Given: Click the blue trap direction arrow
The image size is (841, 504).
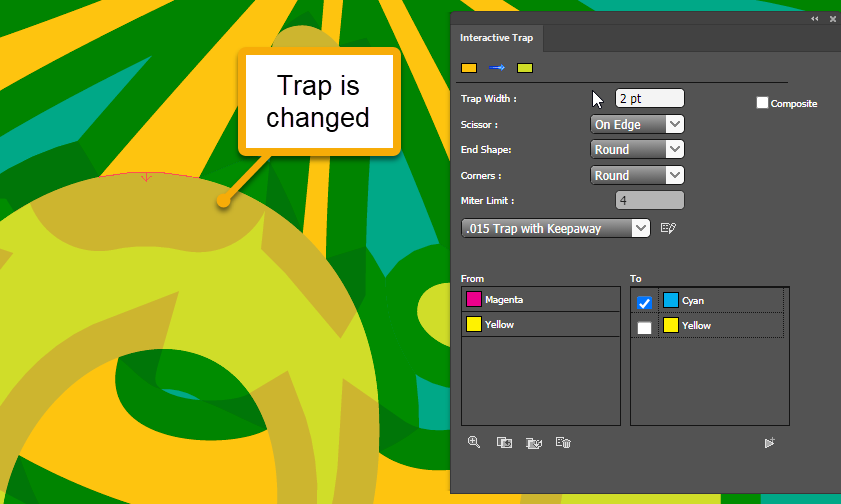Looking at the screenshot, I should 496,68.
